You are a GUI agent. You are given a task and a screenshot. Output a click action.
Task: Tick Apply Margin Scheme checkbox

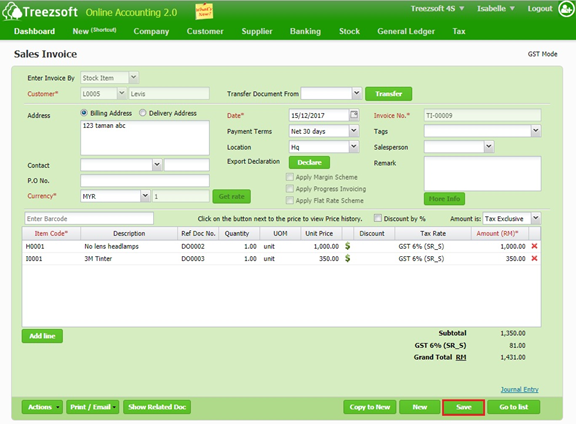pyautogui.click(x=289, y=177)
